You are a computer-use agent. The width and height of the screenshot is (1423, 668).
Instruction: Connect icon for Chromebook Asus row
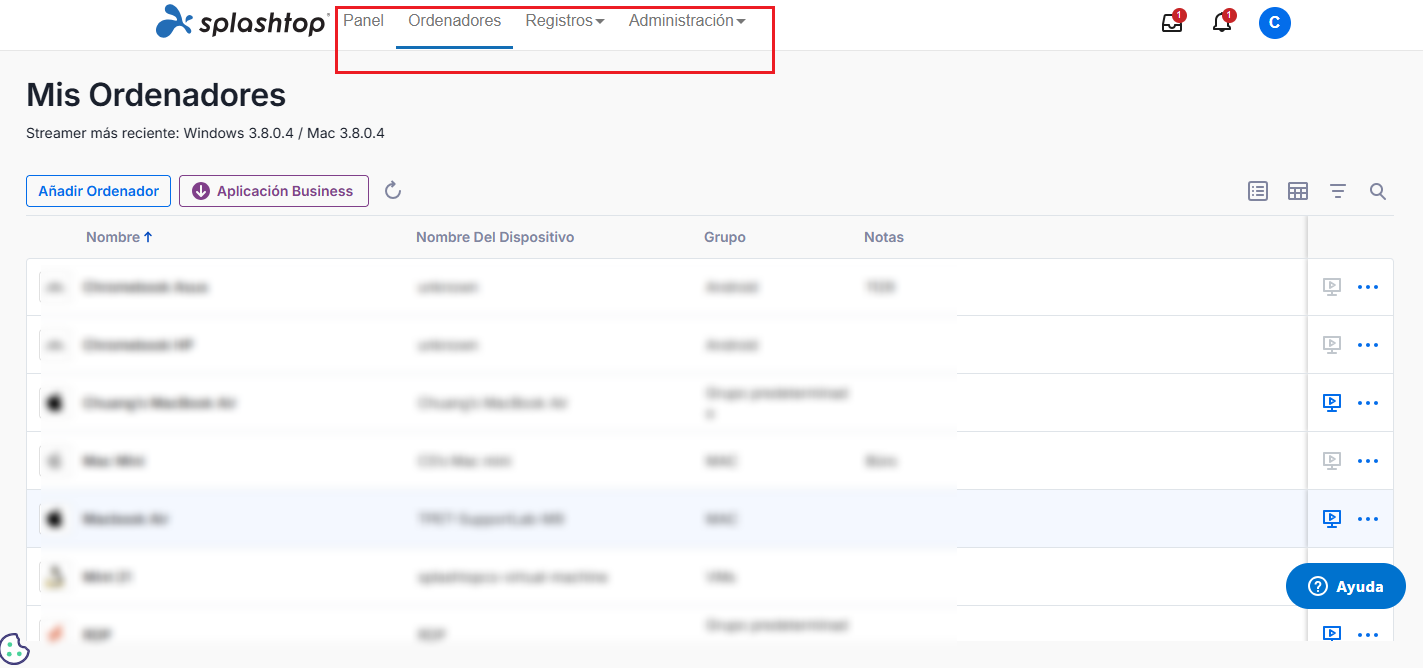click(1331, 287)
